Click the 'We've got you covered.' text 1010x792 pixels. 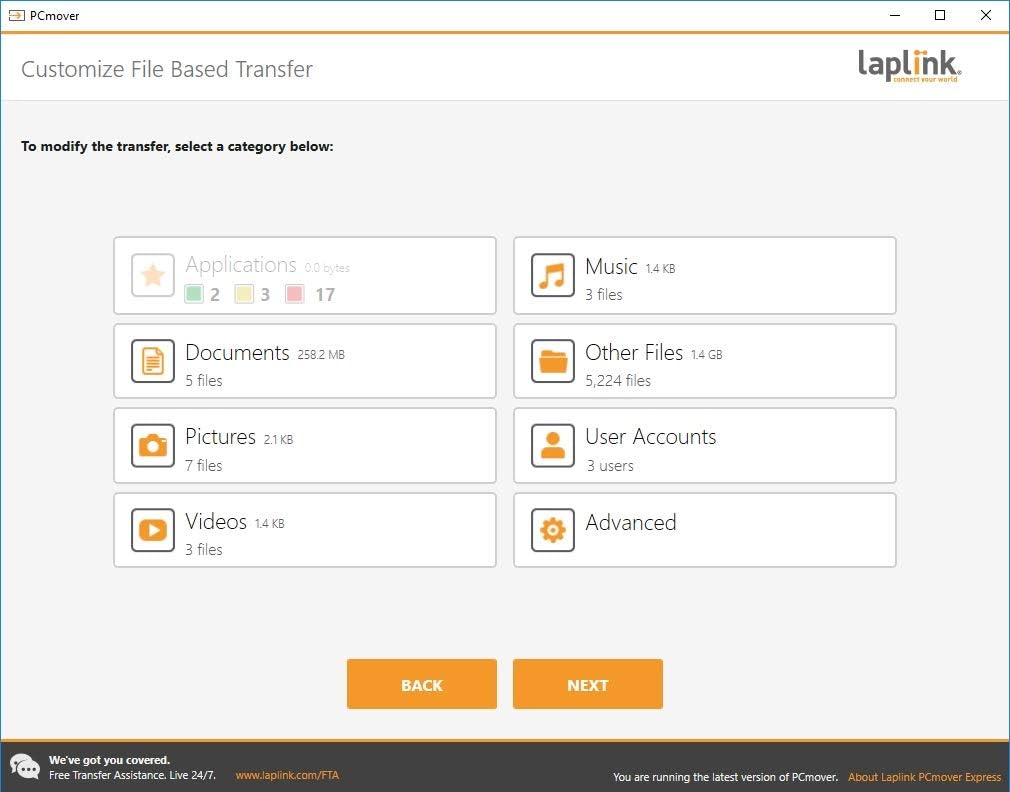click(110, 760)
